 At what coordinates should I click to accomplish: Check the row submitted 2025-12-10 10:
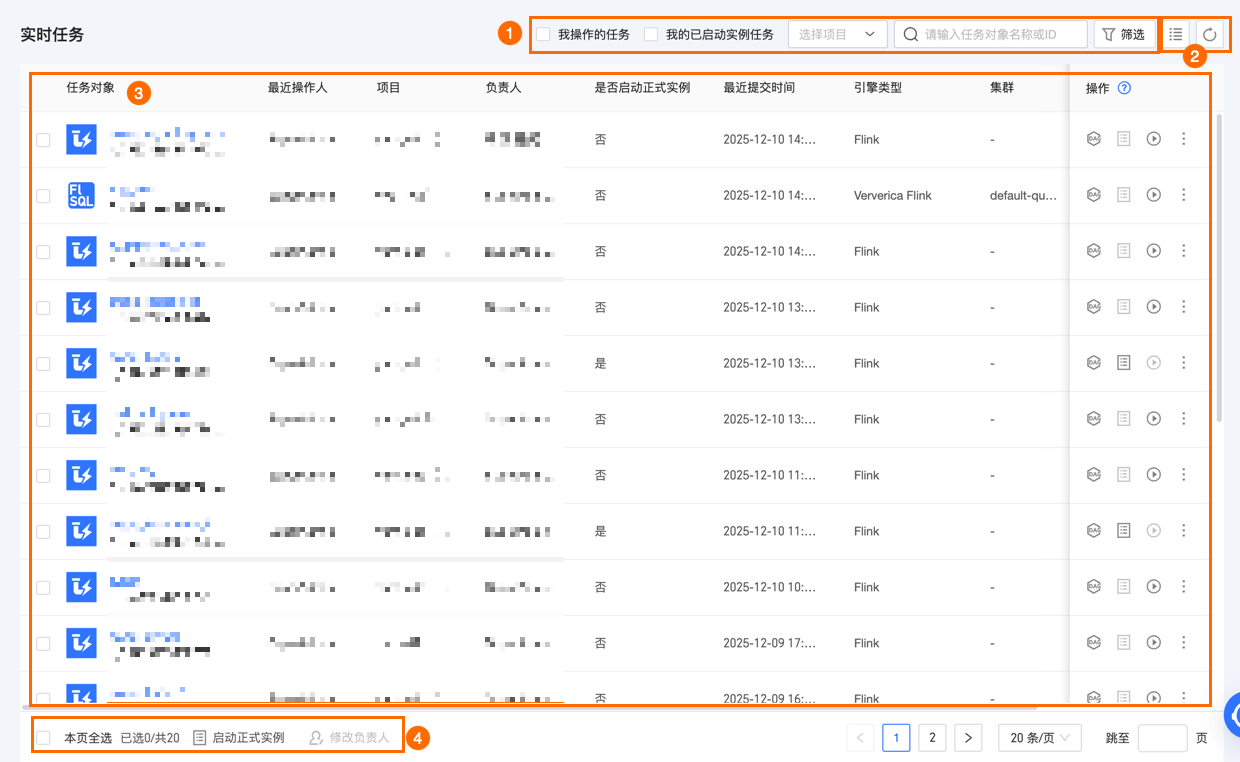43,588
